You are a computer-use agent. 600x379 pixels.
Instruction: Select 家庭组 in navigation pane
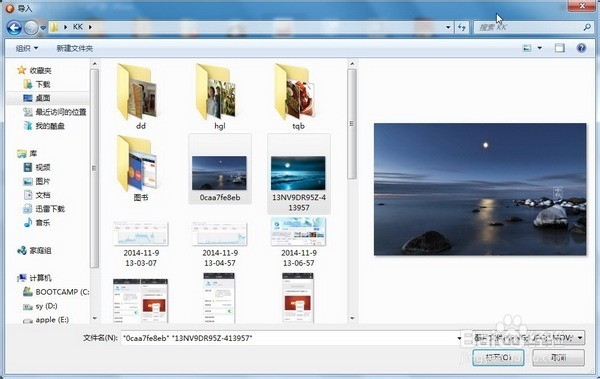[x=34, y=250]
